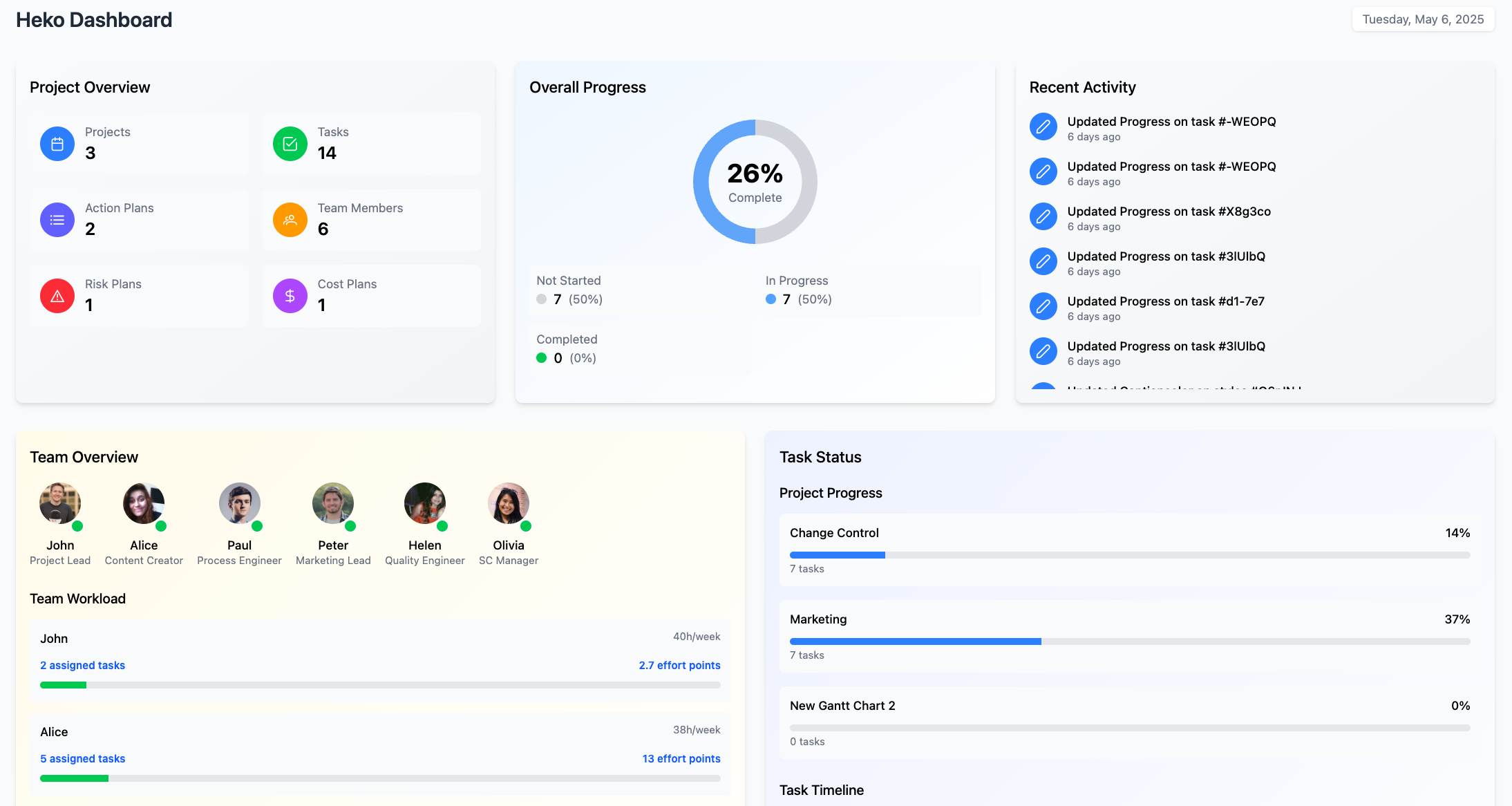Click the 26% Complete donut chart
Viewport: 1512px width, 806px height.
755,182
